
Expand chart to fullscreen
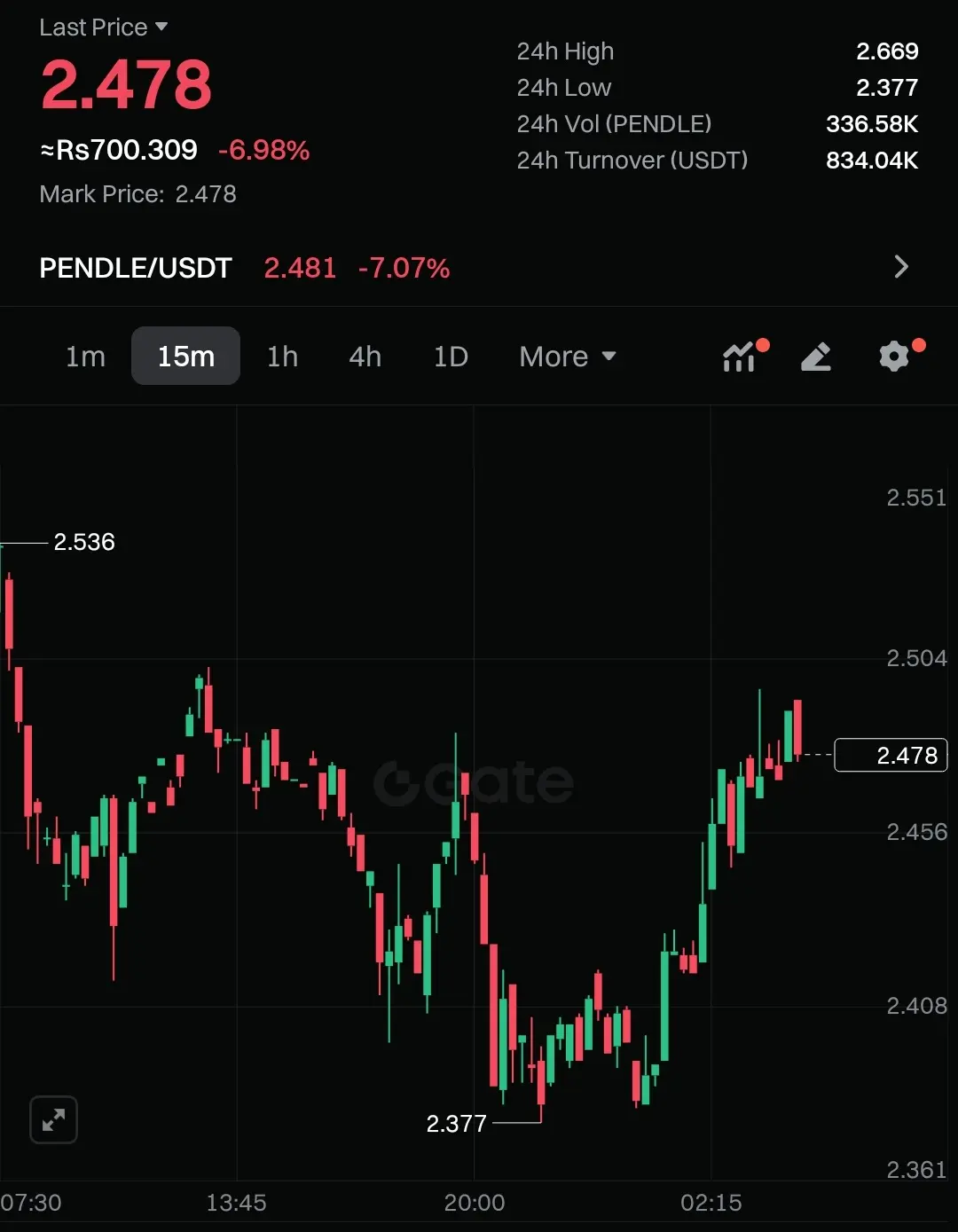point(53,1119)
